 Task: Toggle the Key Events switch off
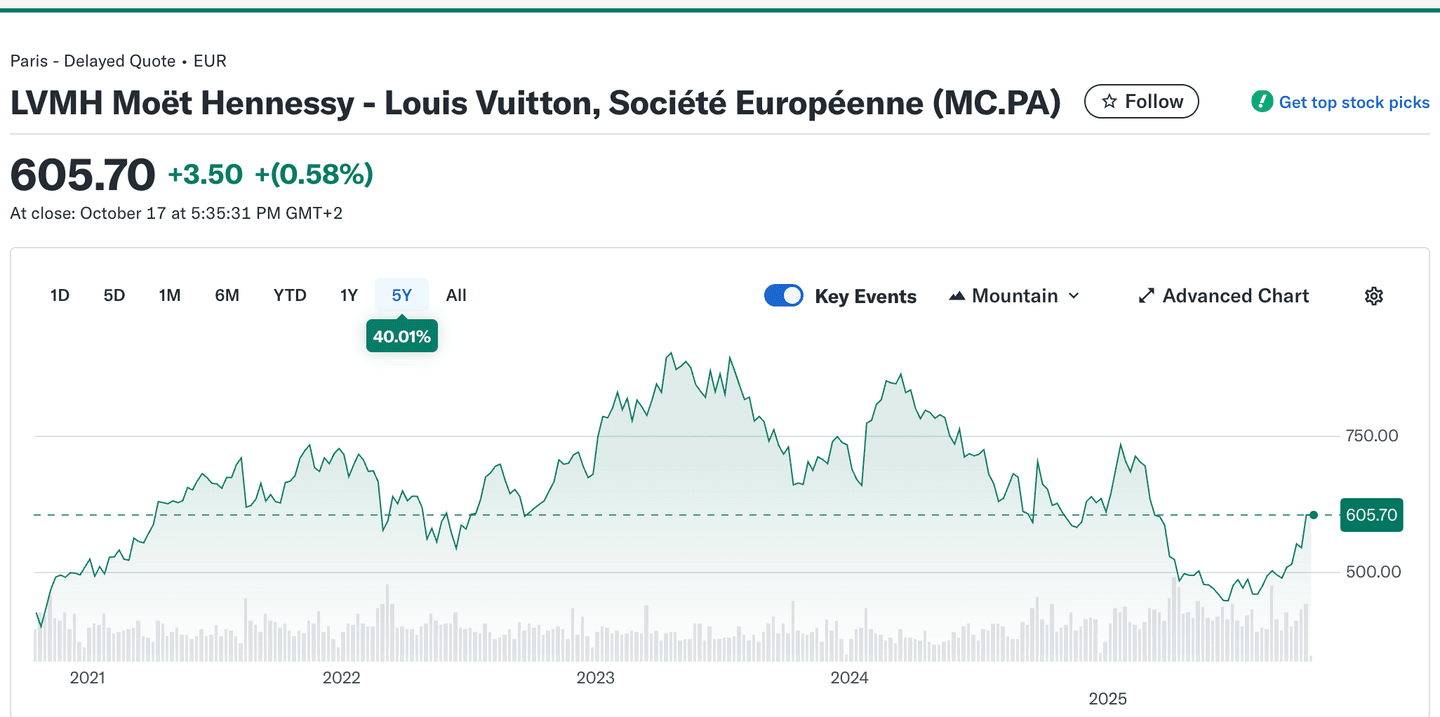[x=784, y=296]
